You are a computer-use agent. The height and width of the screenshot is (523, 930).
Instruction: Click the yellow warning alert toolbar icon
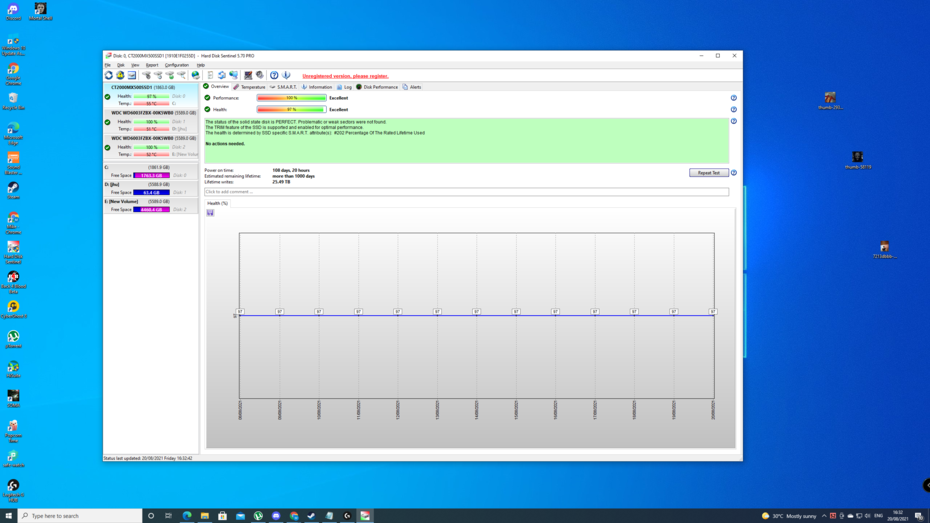tap(120, 75)
